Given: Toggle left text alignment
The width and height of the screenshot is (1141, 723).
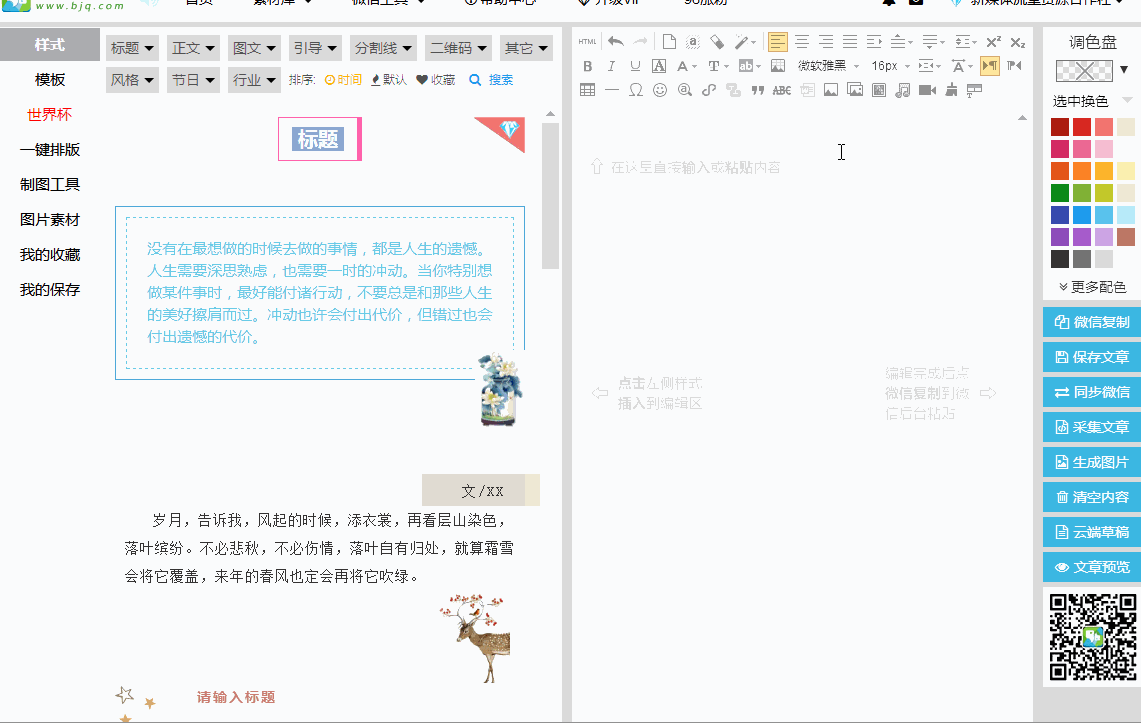Looking at the screenshot, I should (x=777, y=41).
